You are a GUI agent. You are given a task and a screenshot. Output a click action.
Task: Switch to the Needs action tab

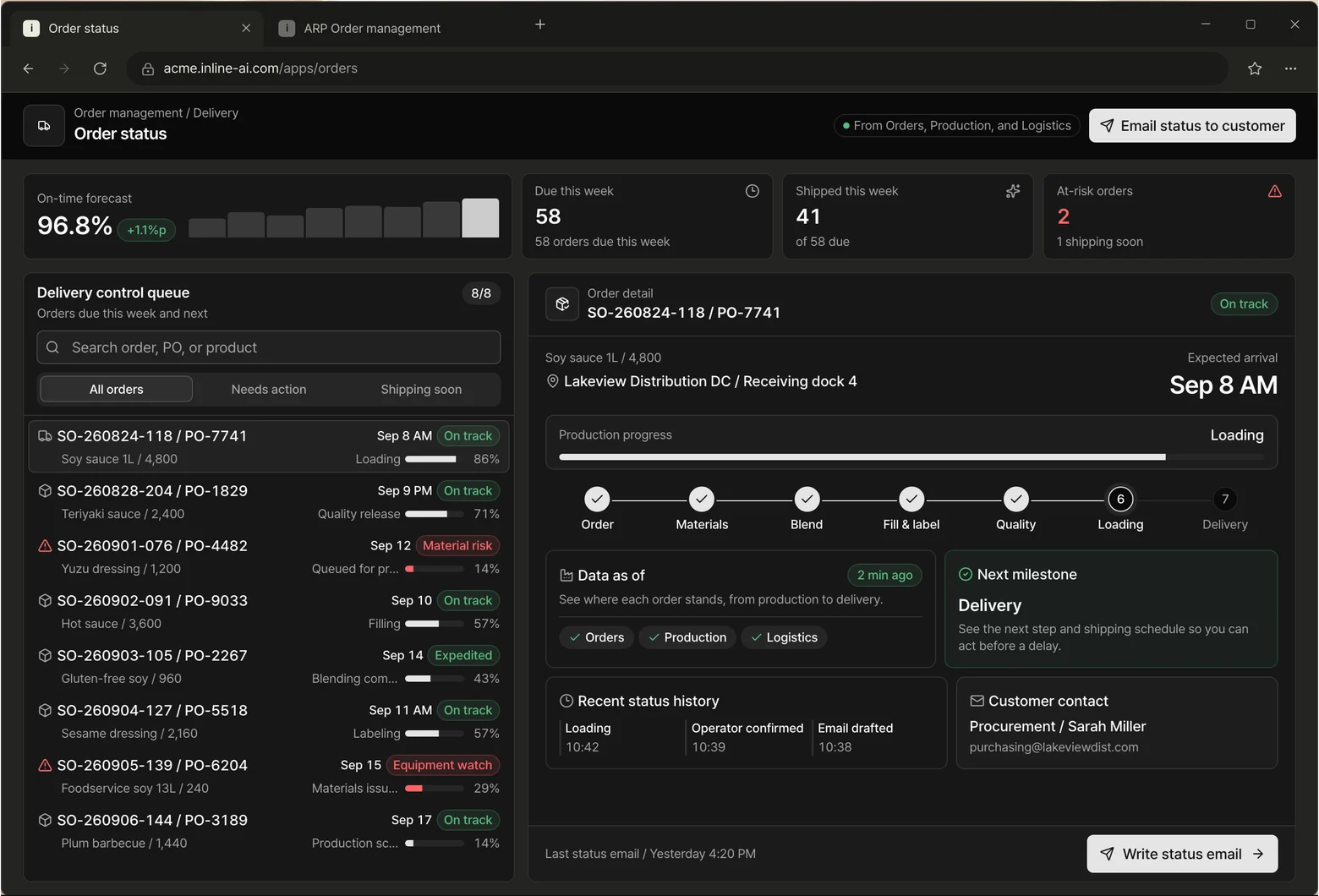coord(269,390)
